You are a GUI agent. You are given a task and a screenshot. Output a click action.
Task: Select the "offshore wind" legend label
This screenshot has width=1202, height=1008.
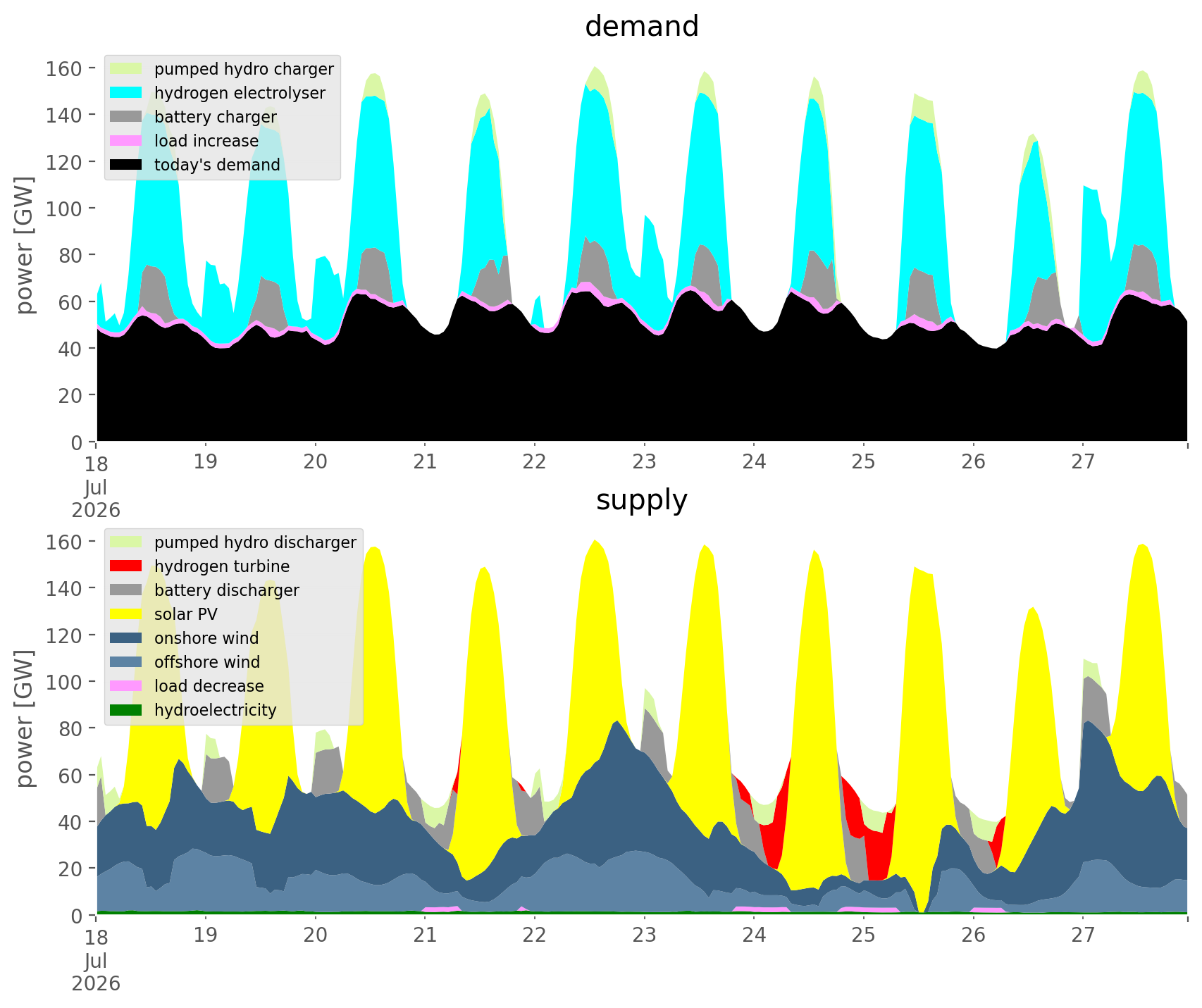point(207,662)
